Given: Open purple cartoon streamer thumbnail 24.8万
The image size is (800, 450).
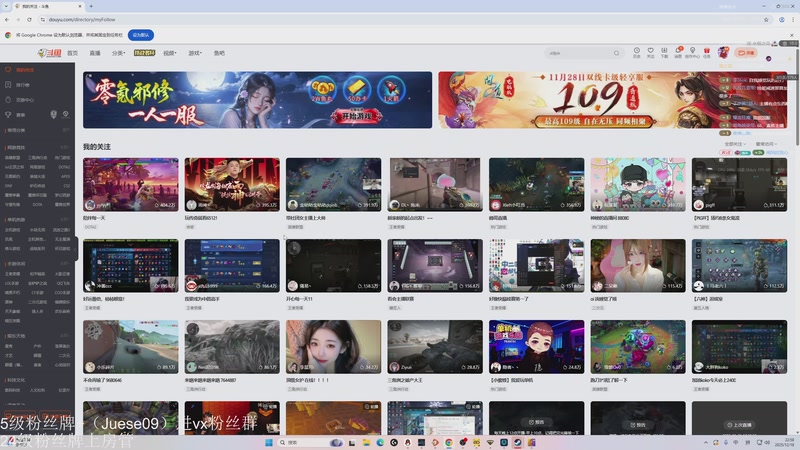Looking at the screenshot, I should (536, 346).
